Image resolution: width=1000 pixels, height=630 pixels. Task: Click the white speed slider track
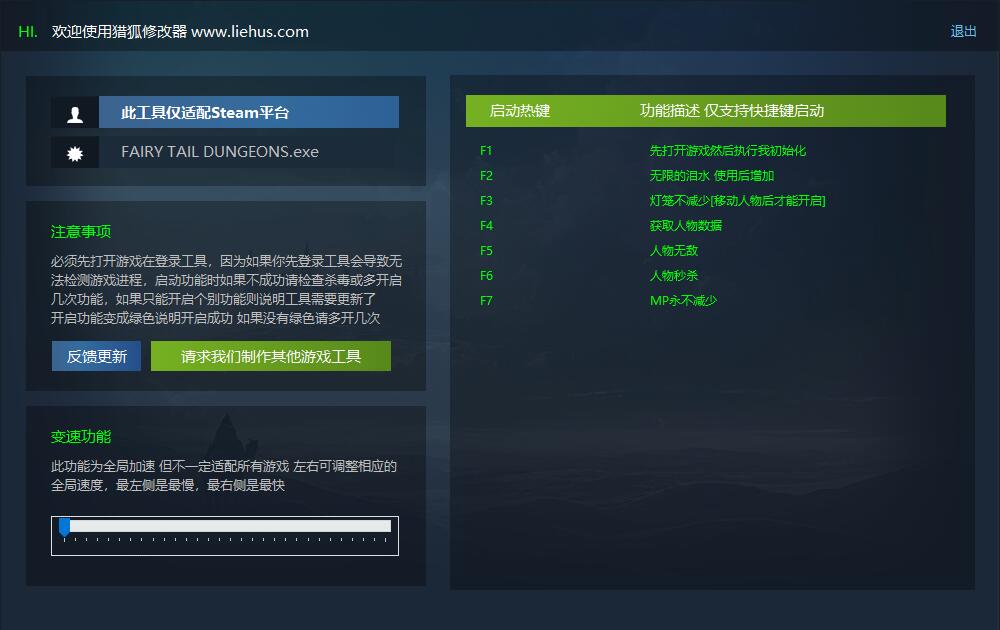[x=230, y=525]
